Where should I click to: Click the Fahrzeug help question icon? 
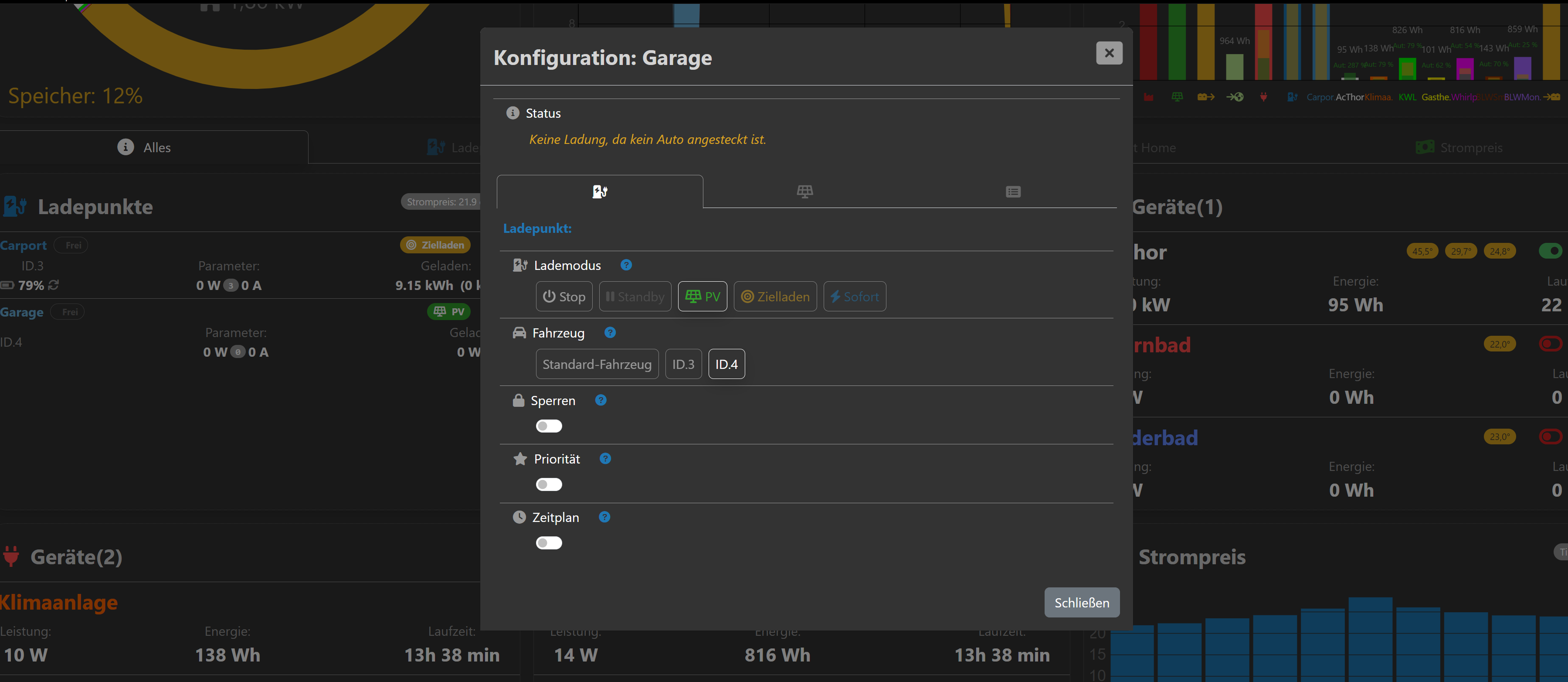[x=610, y=332]
